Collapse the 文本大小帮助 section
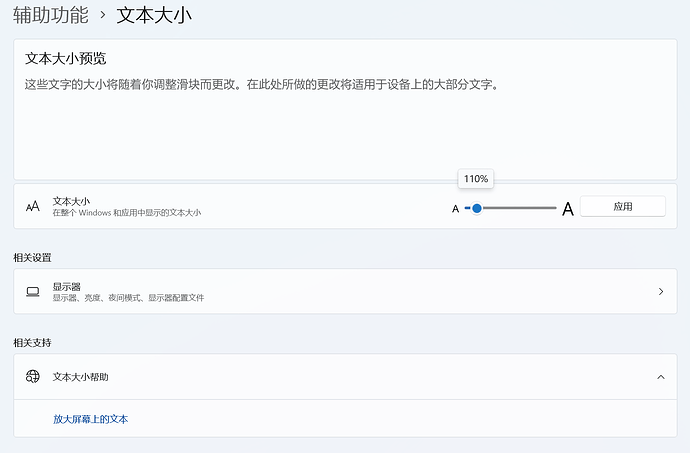Viewport: 690px width, 453px height. (661, 377)
